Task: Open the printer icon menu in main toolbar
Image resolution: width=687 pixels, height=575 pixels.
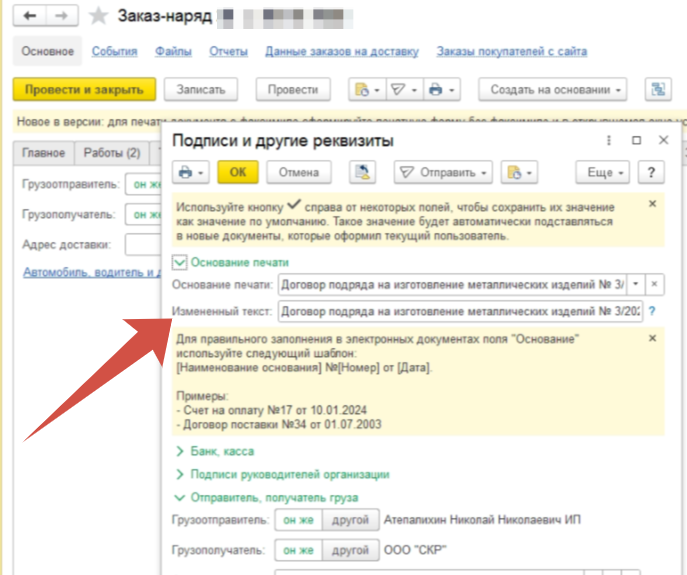Action: [x=442, y=90]
